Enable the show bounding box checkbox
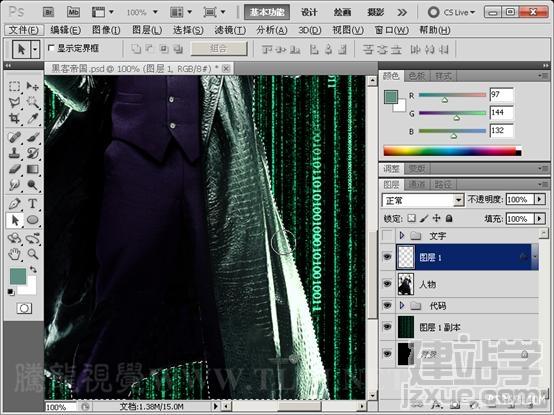This screenshot has height=415, width=554. [51, 48]
